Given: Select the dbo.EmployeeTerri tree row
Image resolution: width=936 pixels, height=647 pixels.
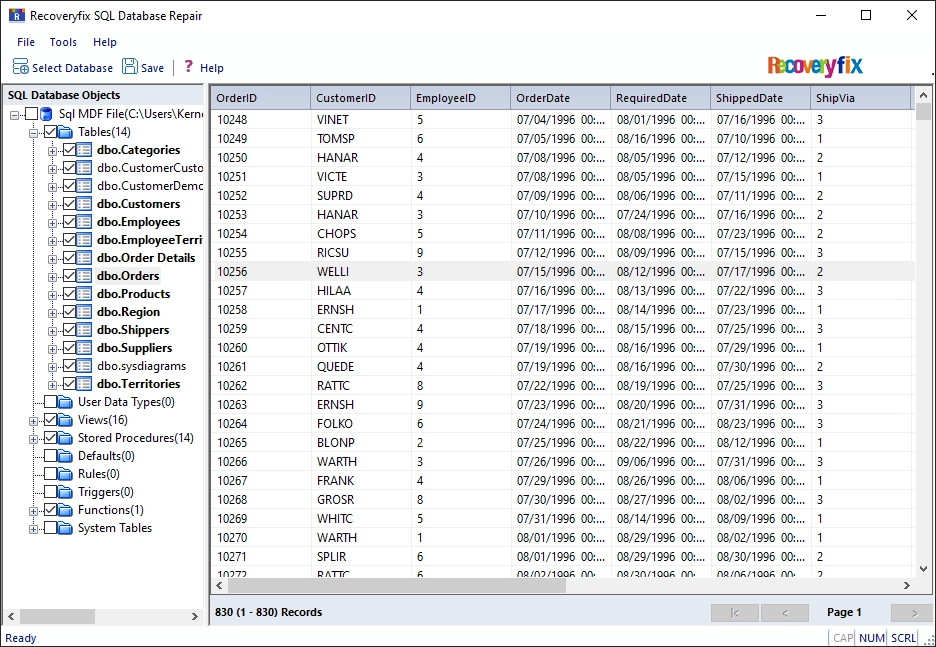Looking at the screenshot, I should pyautogui.click(x=150, y=240).
